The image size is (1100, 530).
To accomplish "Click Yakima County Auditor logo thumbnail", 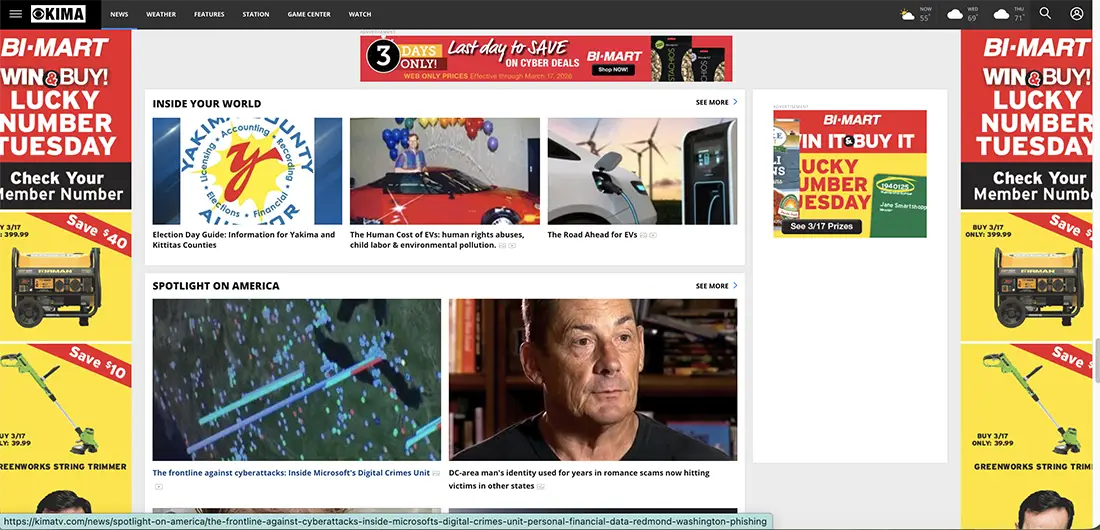I will [247, 171].
